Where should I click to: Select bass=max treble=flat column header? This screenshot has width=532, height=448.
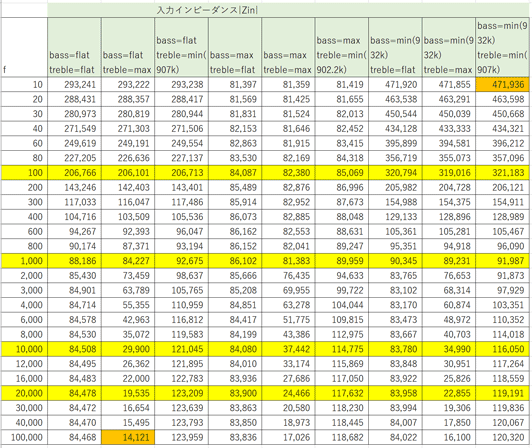(235, 47)
